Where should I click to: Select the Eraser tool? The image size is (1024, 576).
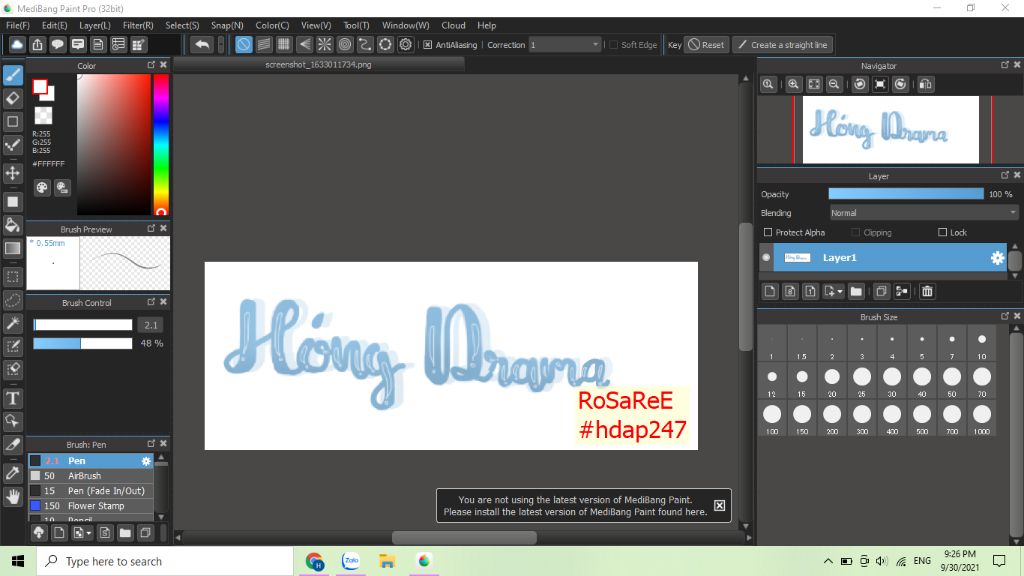(12, 98)
